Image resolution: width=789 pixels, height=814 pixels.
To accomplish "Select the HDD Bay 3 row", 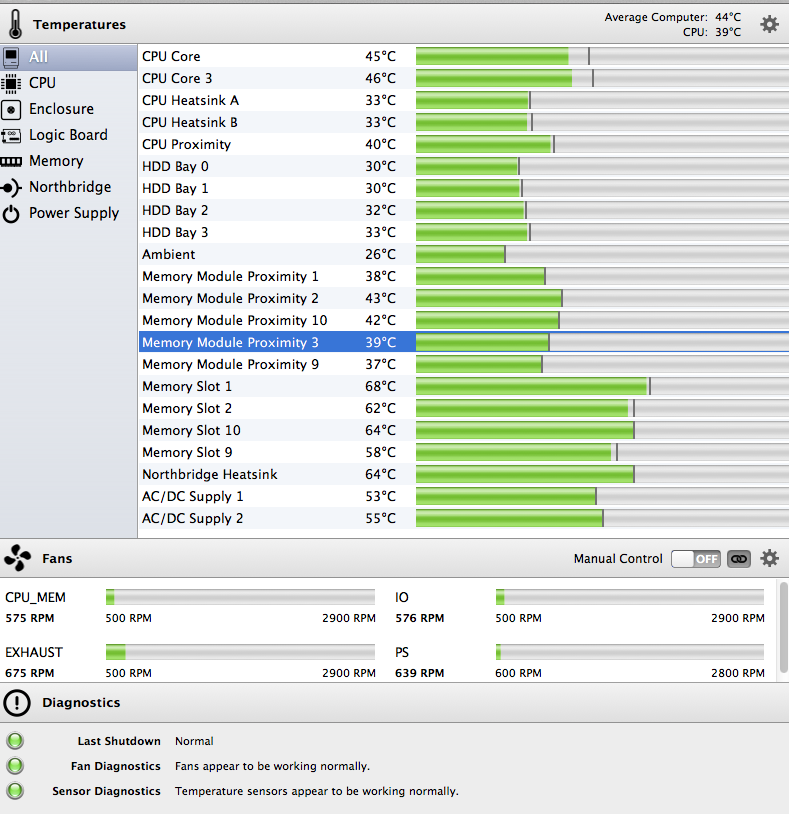I will [x=464, y=232].
